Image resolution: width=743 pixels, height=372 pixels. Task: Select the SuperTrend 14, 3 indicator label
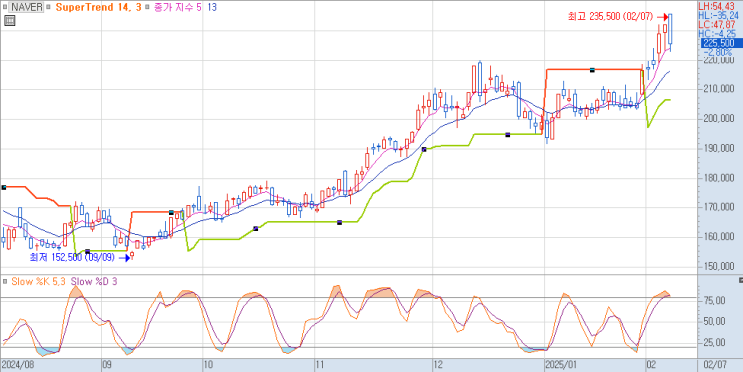point(98,7)
